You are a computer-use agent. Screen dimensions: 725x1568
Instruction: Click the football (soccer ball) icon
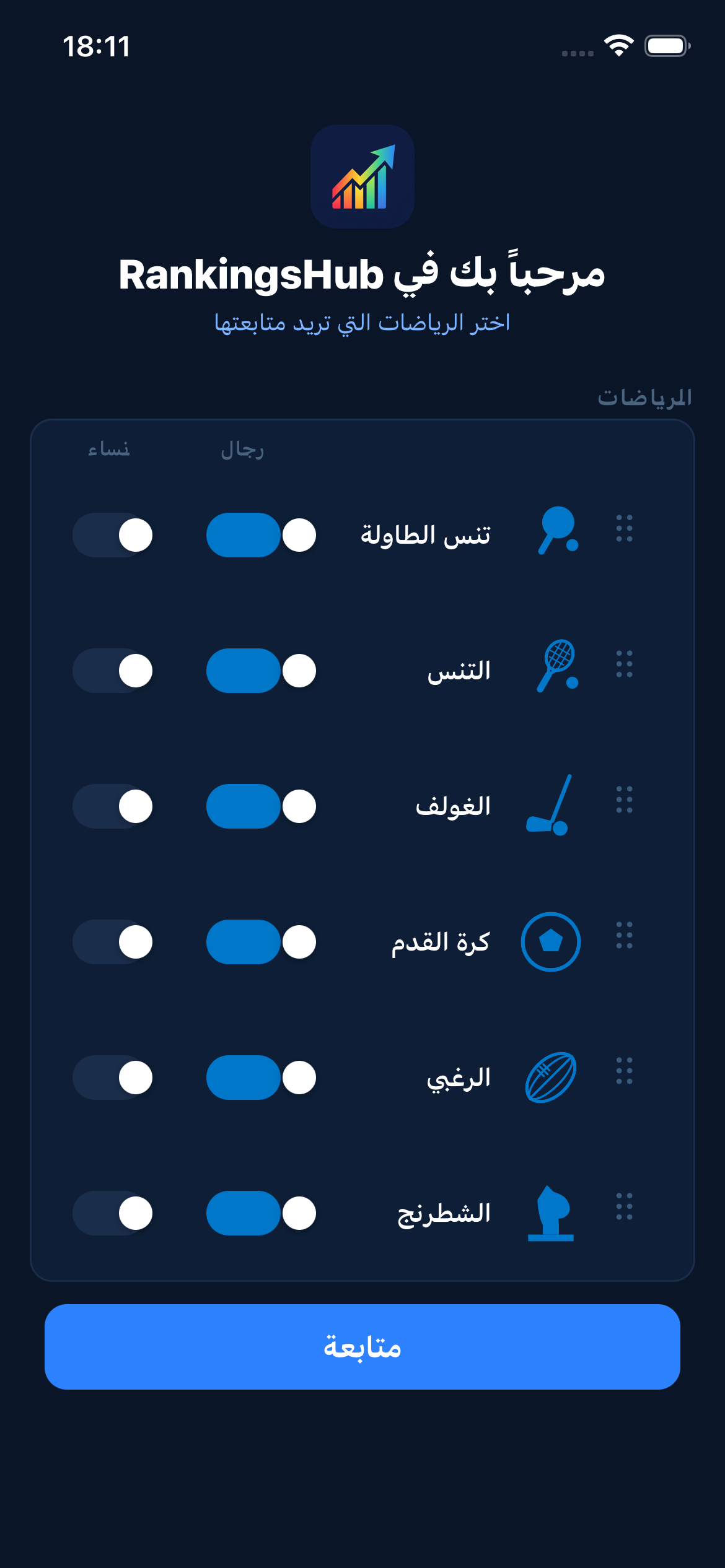point(550,941)
